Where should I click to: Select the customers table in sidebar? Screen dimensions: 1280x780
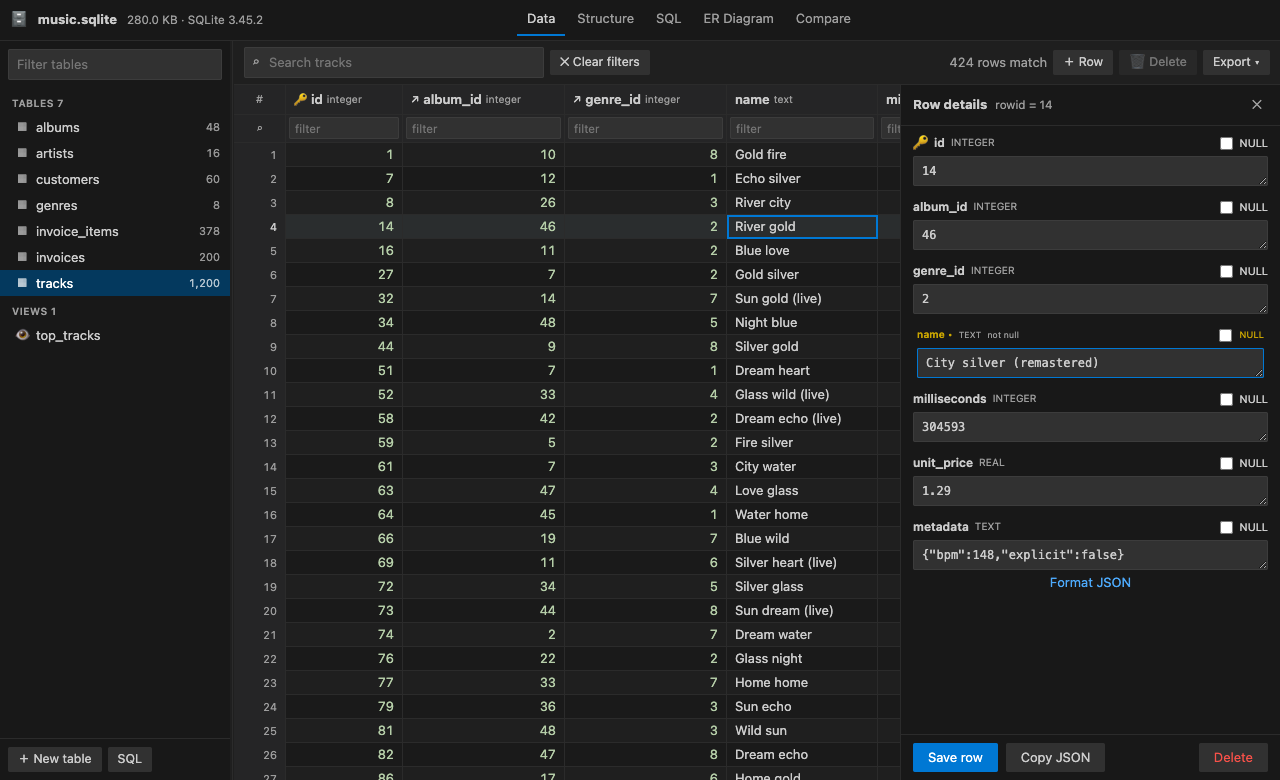coord(115,179)
